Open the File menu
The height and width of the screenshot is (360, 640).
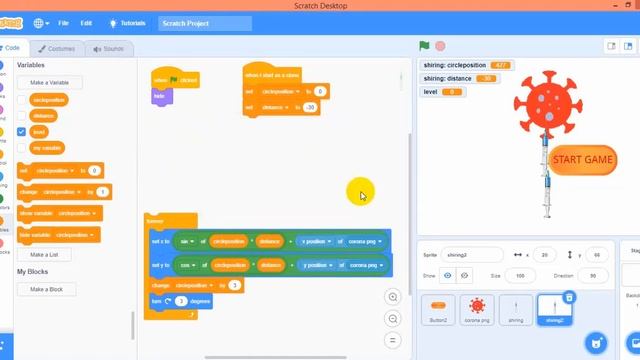point(63,23)
